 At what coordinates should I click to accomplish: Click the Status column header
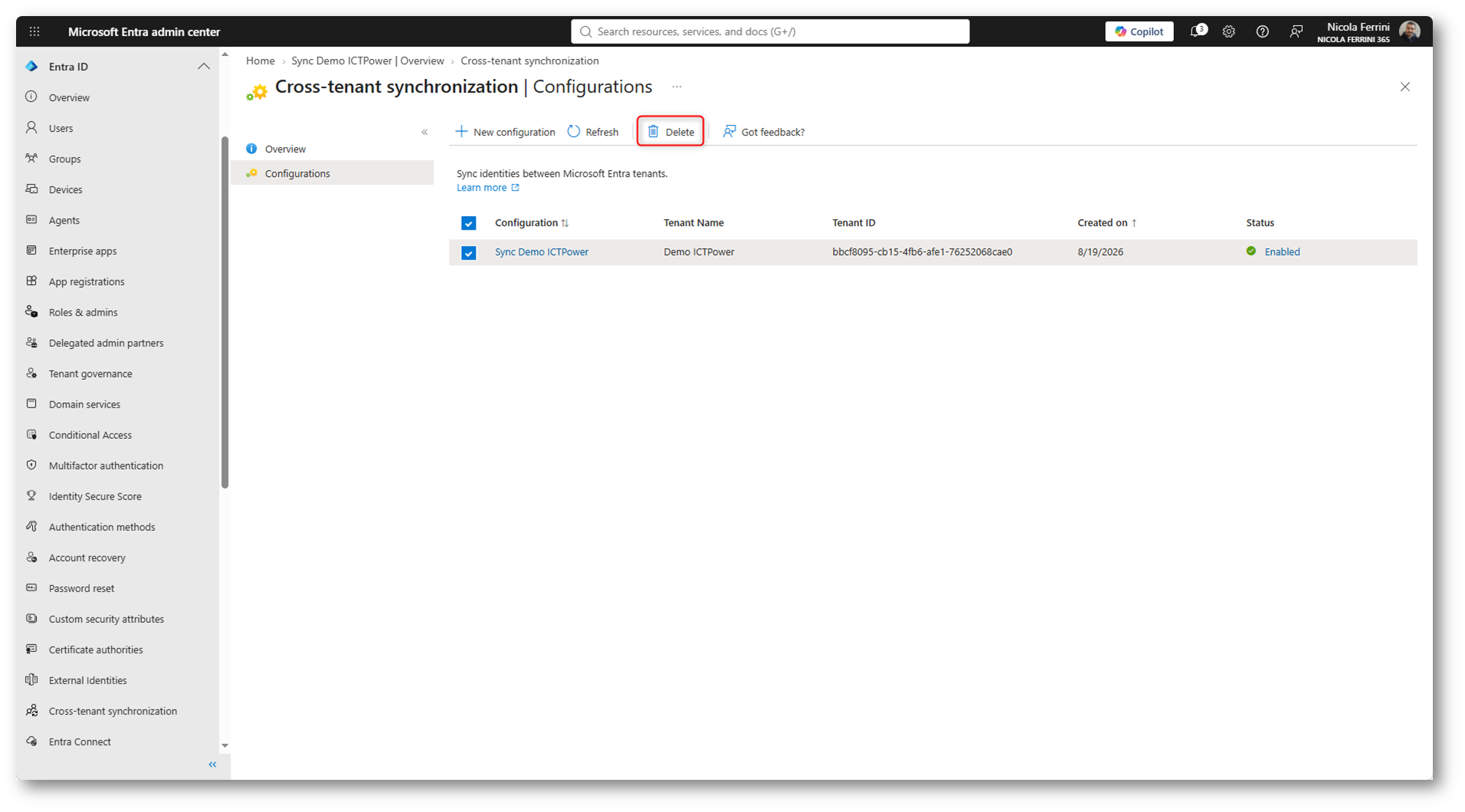pos(1260,223)
